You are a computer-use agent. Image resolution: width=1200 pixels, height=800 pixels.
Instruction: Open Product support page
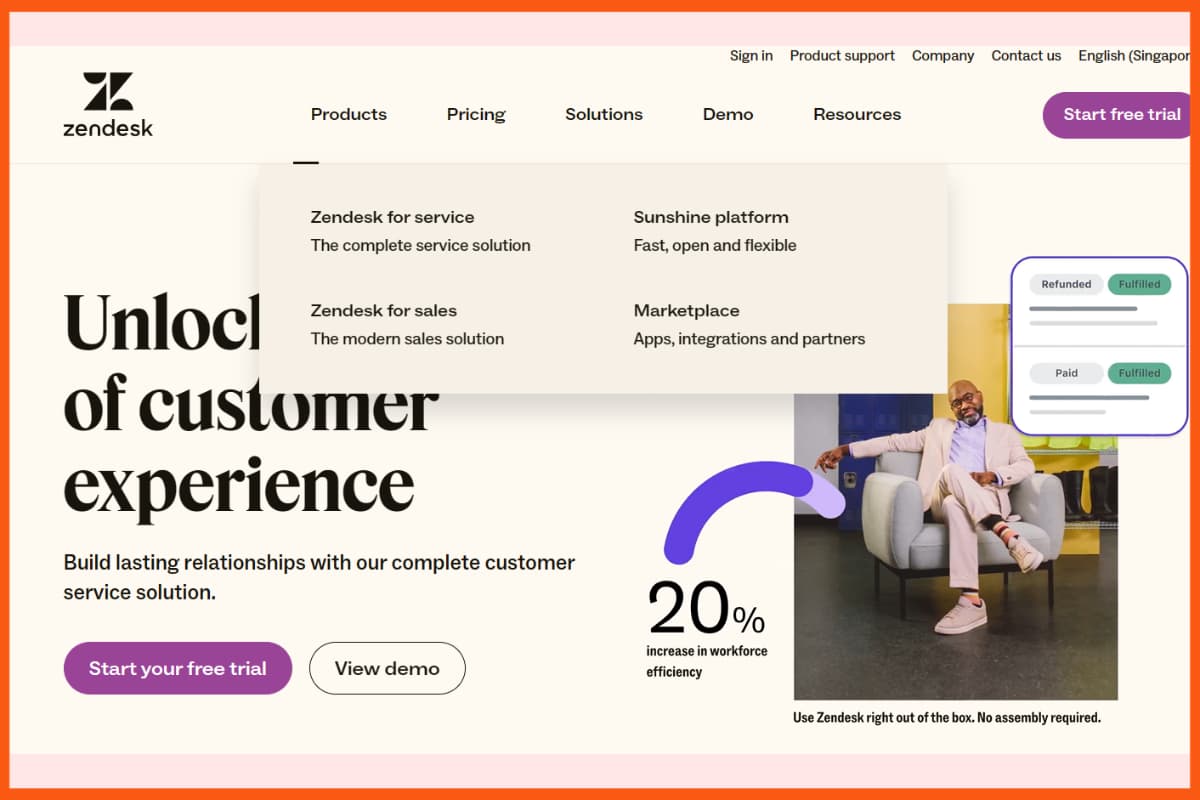click(x=842, y=56)
